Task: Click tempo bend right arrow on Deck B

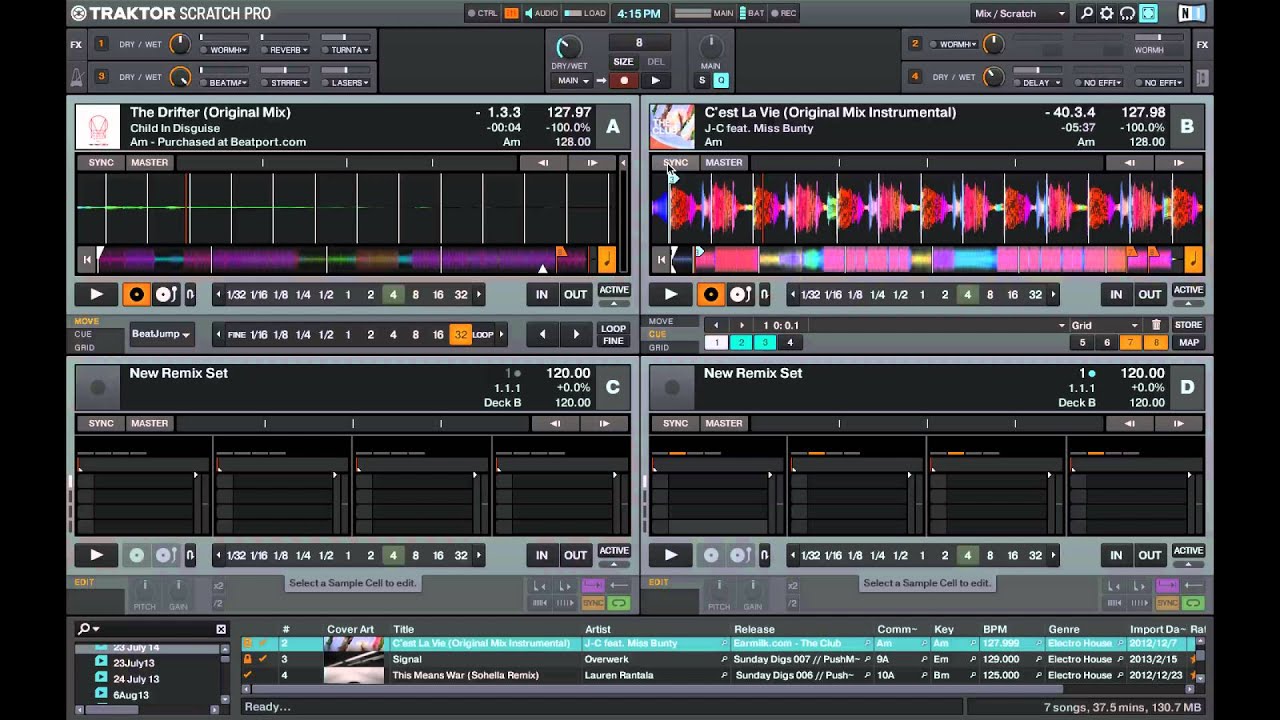Action: (x=1179, y=163)
